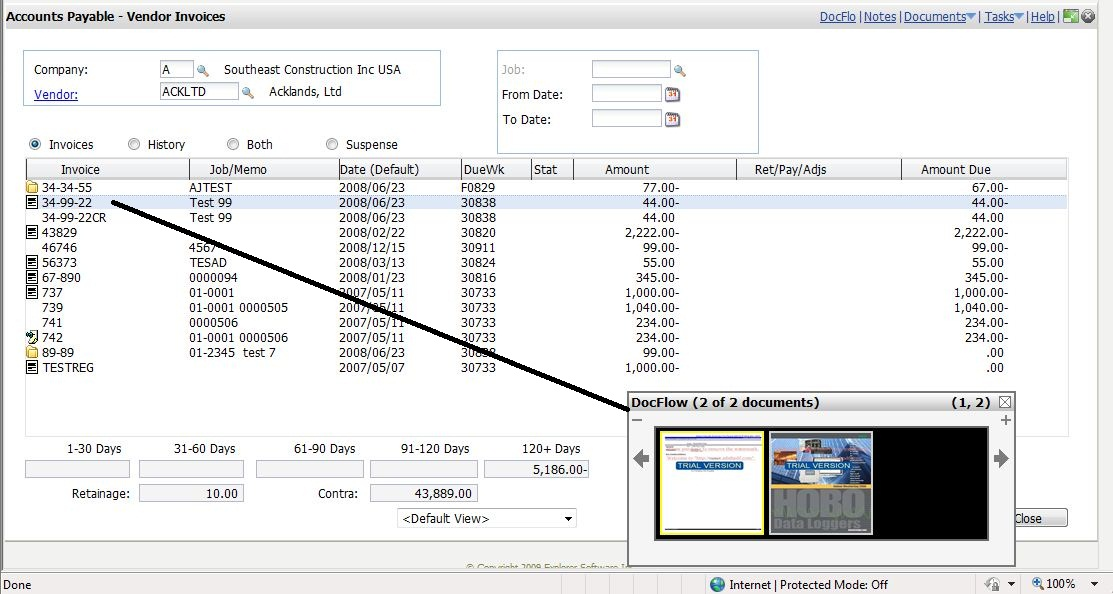The height and width of the screenshot is (594, 1113).
Task: Click document icon beside invoice TESTREG
Action: click(x=32, y=368)
